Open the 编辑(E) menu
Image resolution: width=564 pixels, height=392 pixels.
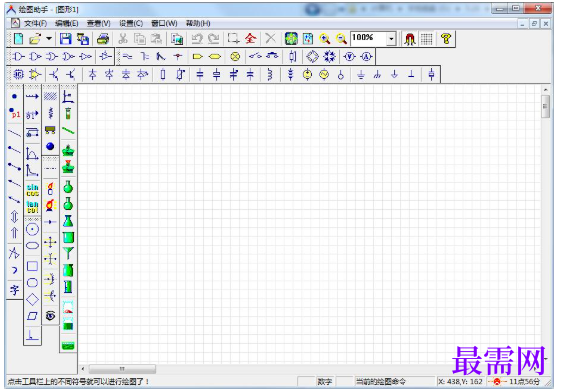67,23
